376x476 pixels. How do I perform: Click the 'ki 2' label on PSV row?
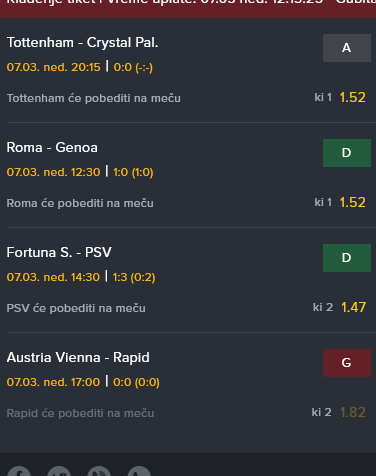323,307
